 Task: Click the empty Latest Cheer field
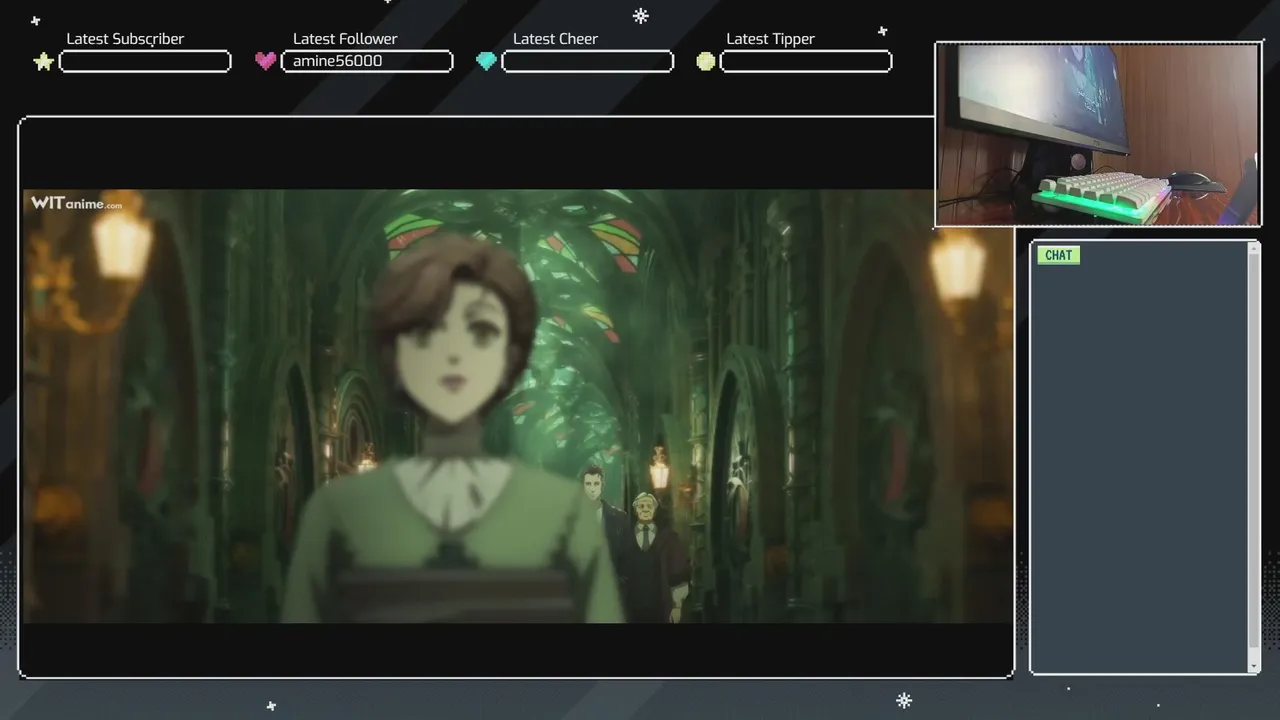click(587, 62)
